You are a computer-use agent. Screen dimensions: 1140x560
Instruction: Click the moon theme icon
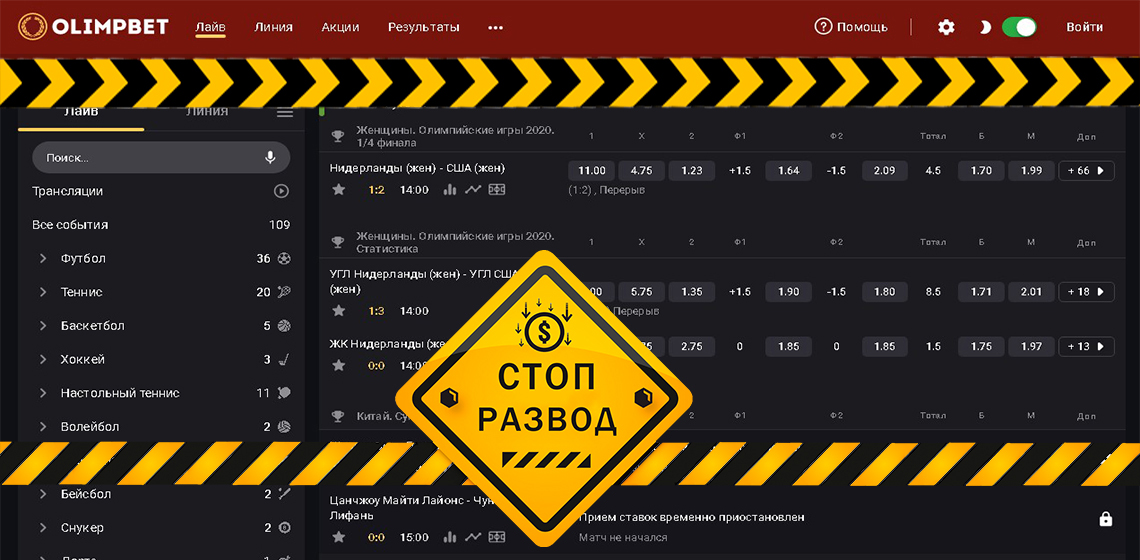[x=984, y=28]
